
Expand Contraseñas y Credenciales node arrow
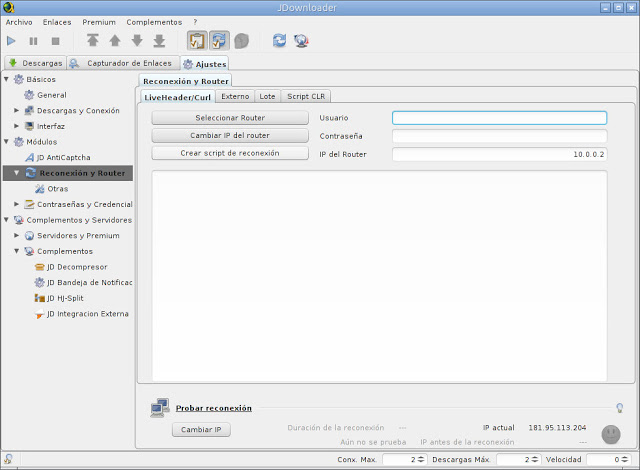tap(17, 204)
